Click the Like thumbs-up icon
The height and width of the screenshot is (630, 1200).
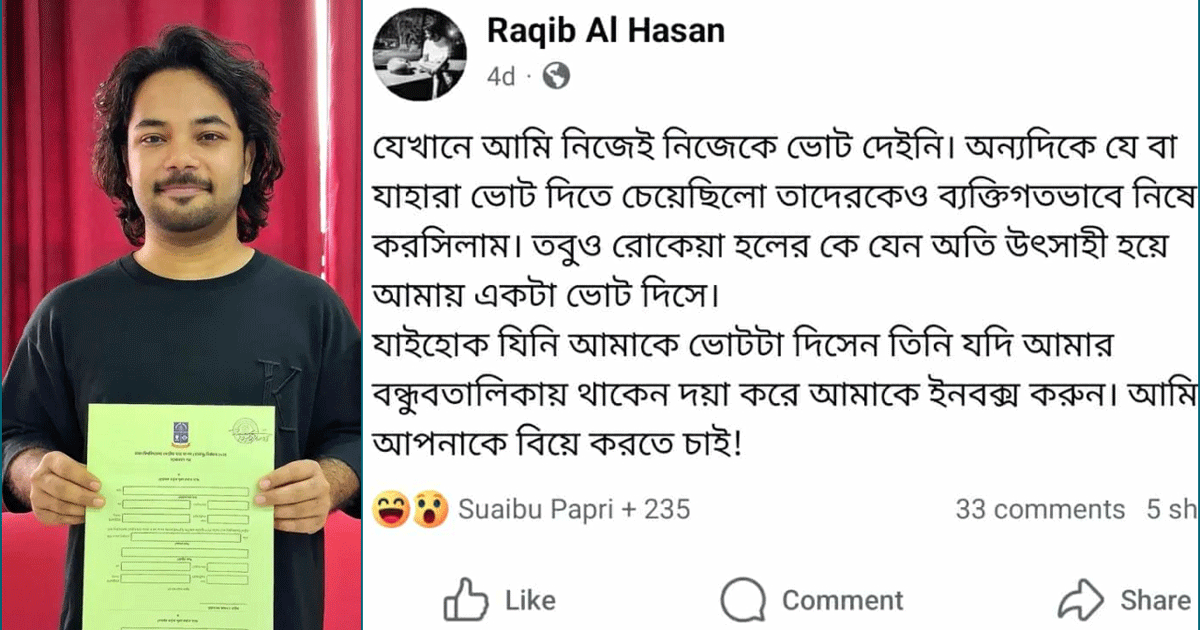(x=464, y=600)
